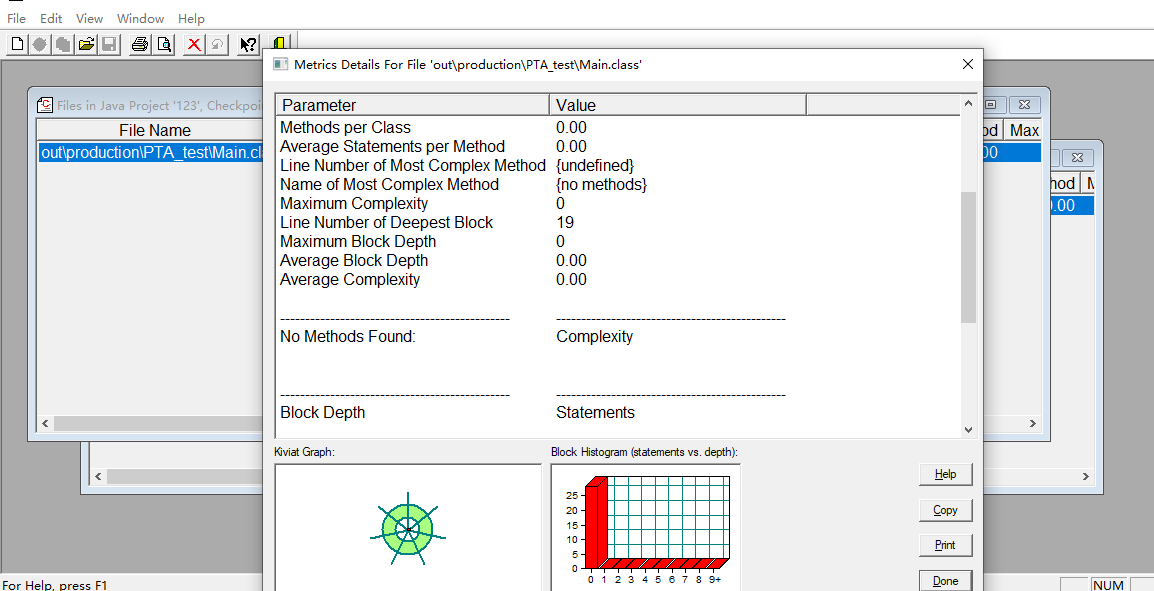Open the Help menu

coord(191,18)
